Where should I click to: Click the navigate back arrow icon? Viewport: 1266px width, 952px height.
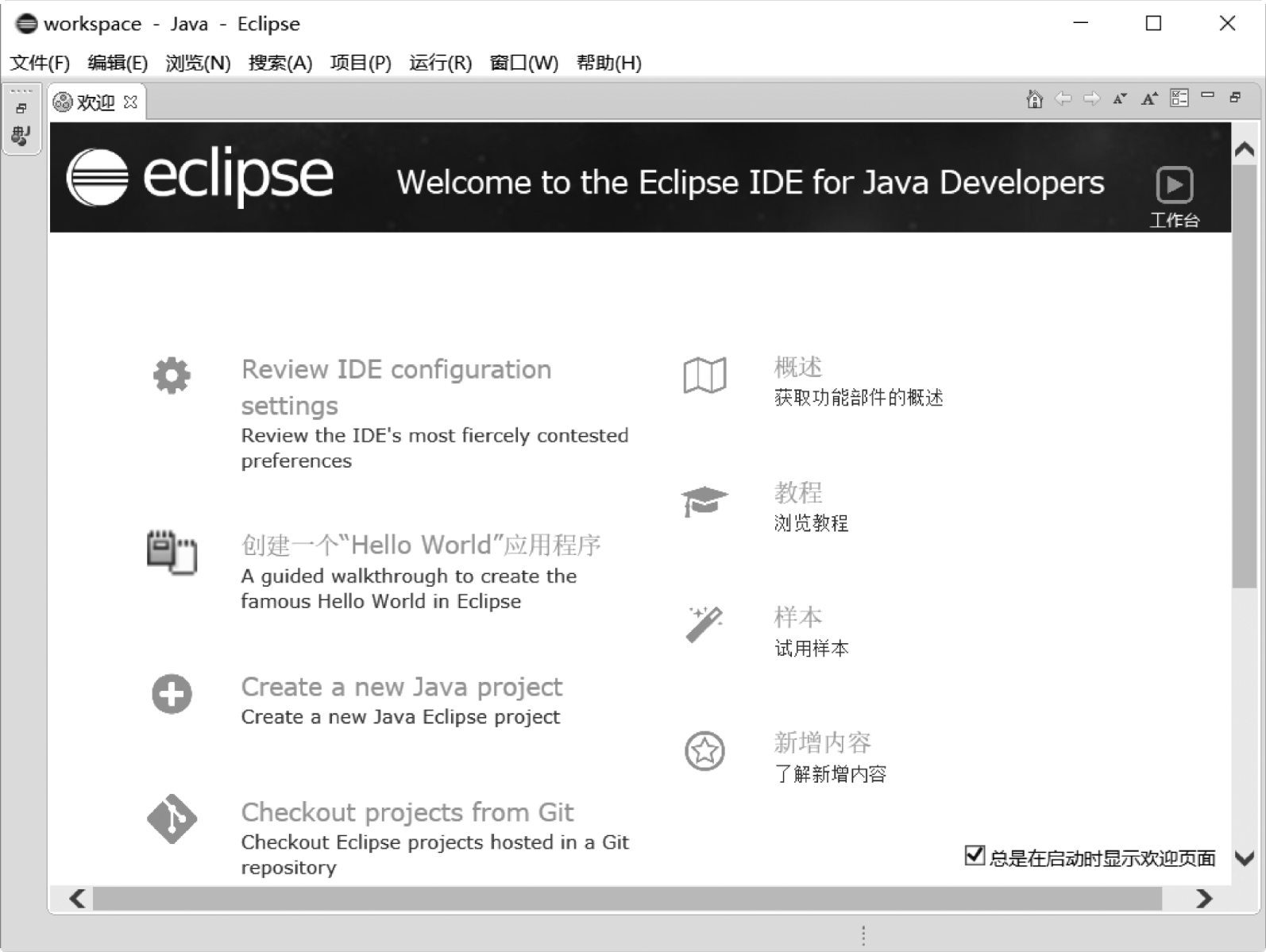coord(1063,98)
